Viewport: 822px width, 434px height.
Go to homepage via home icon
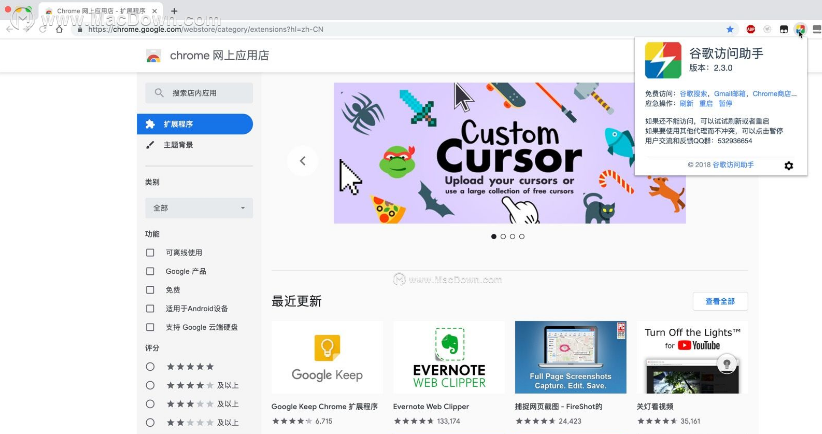[x=59, y=29]
